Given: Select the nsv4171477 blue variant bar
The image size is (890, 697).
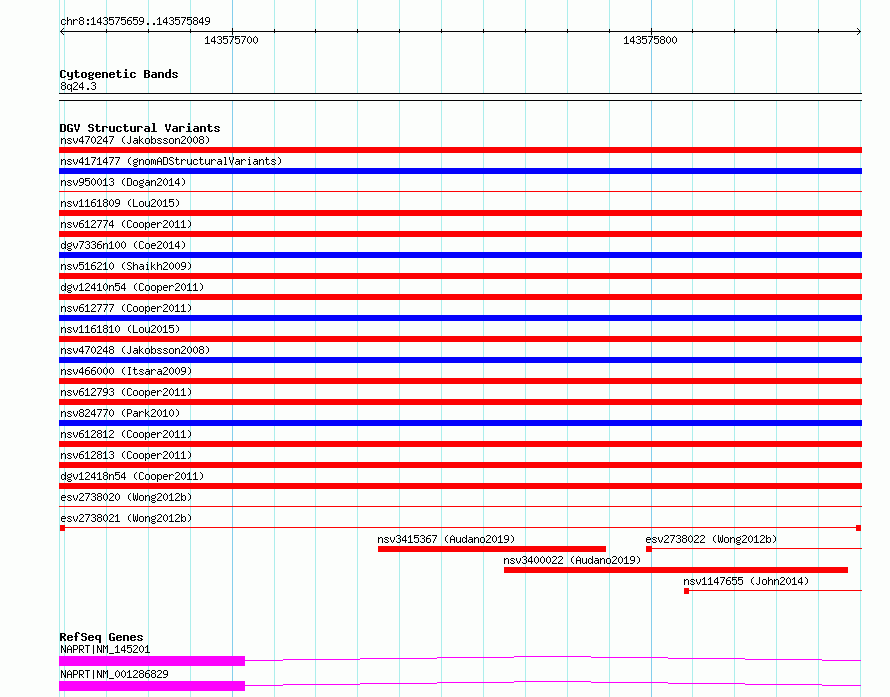Looking at the screenshot, I should (460, 171).
